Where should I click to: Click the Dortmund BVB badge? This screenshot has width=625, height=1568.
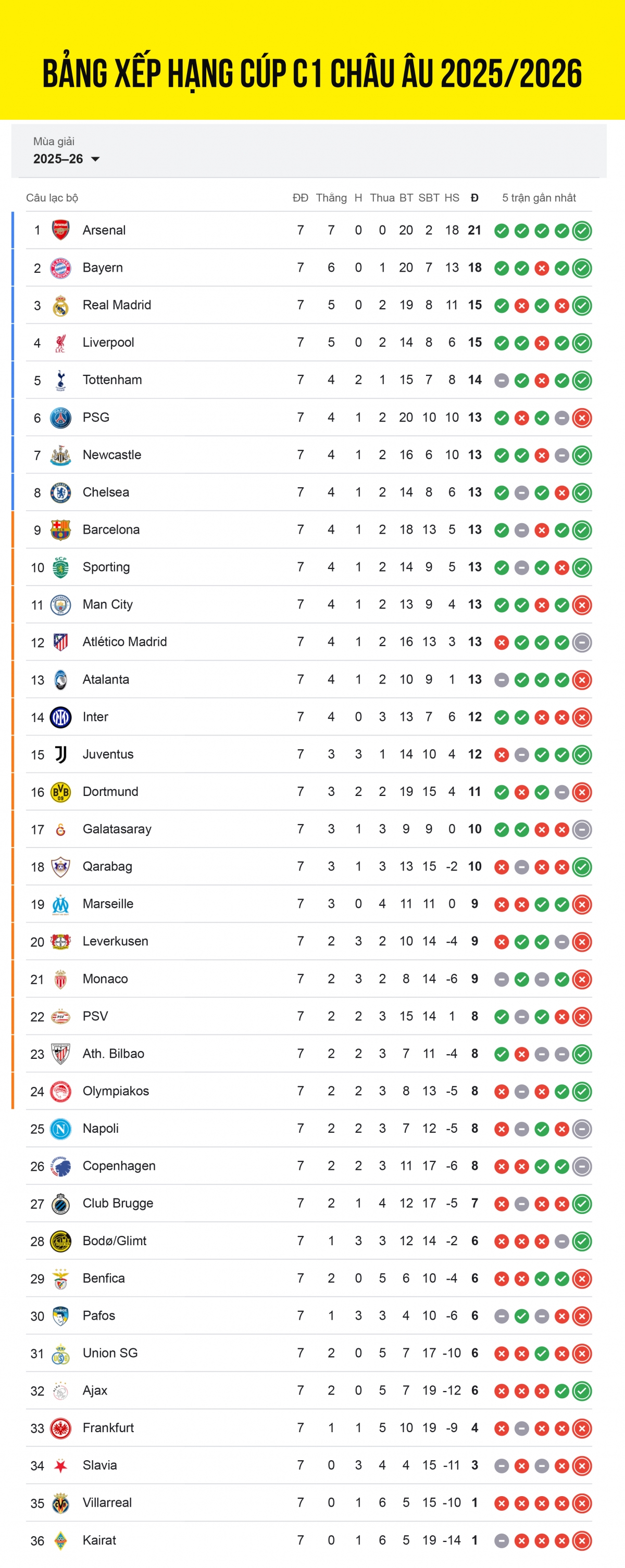pyautogui.click(x=60, y=792)
